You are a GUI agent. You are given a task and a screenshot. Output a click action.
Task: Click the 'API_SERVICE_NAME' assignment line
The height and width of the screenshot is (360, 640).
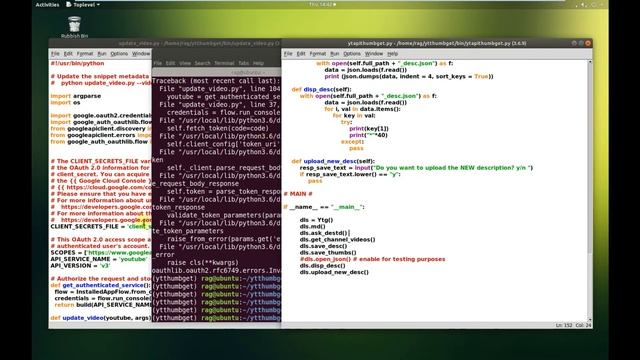click(98, 259)
